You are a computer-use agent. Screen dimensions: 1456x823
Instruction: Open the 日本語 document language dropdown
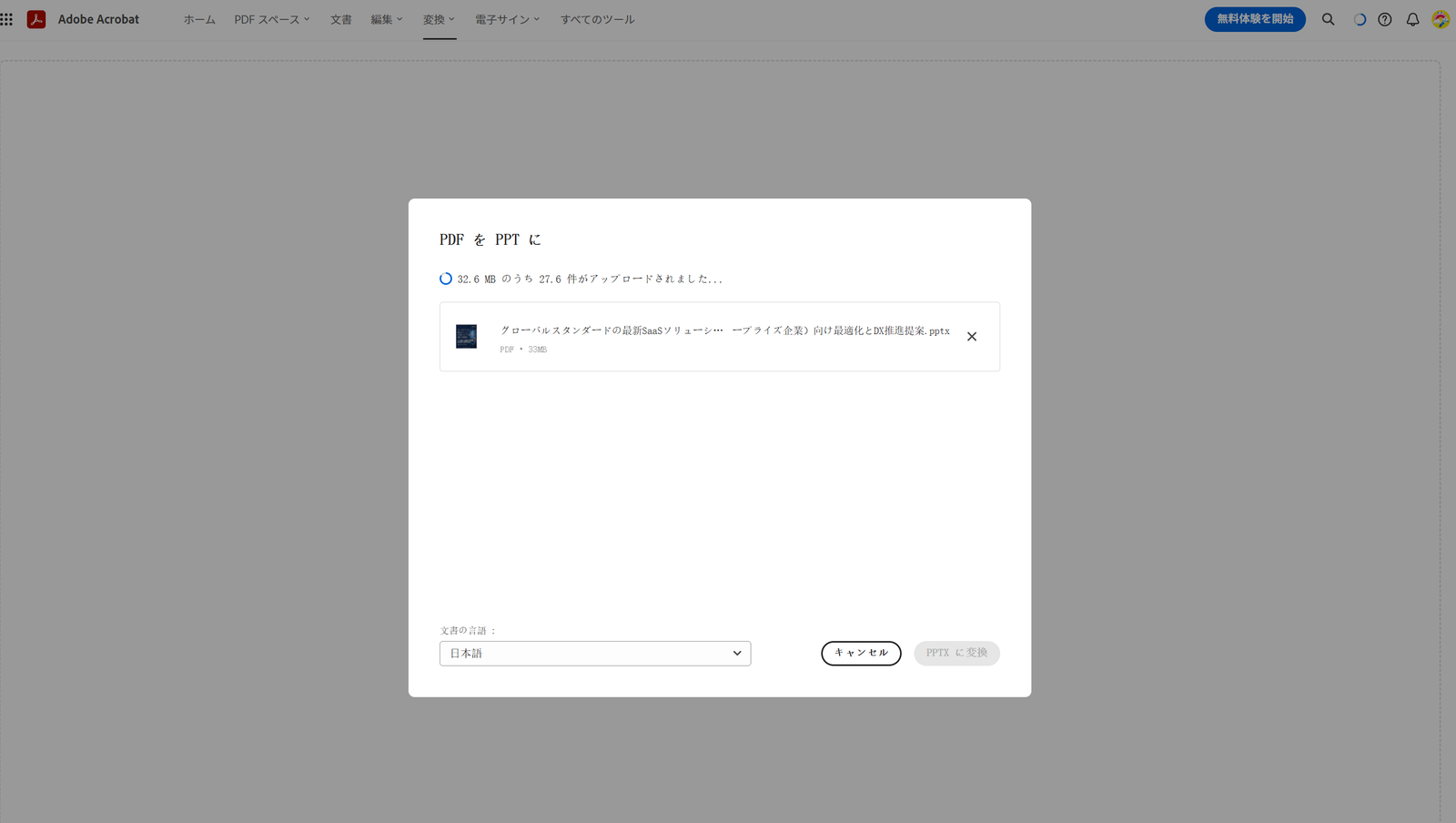(595, 654)
